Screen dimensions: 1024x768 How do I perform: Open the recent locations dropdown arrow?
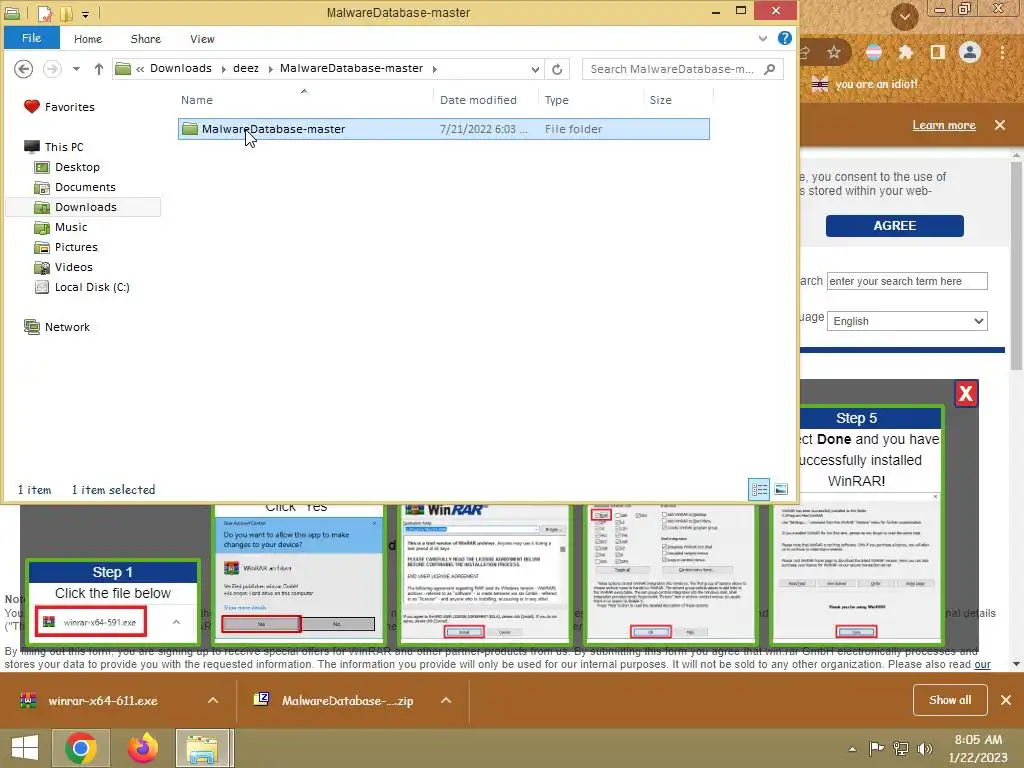(x=76, y=69)
